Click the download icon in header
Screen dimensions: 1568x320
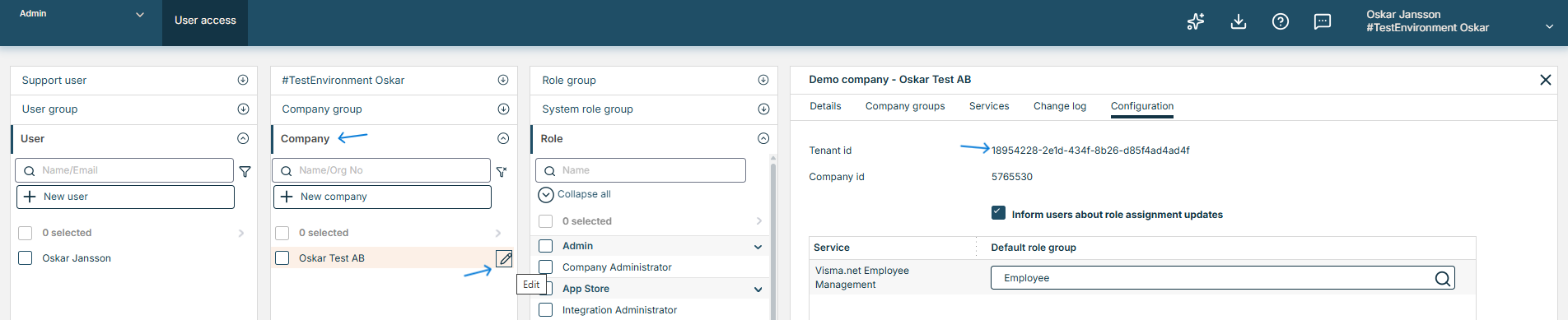point(1239,22)
